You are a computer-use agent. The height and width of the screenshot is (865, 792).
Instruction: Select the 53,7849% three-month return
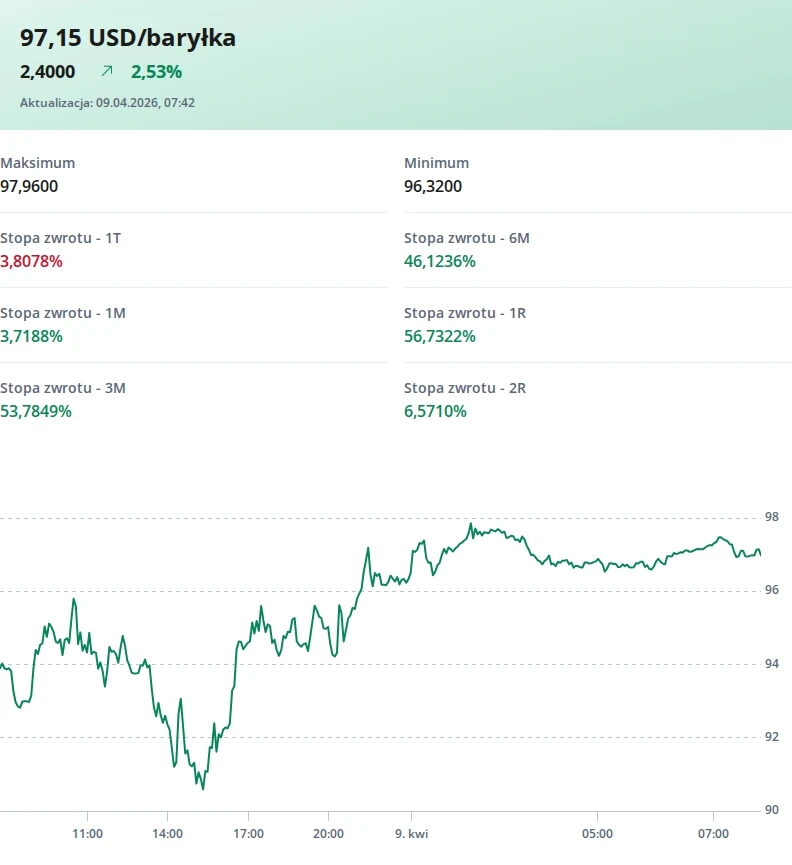(36, 411)
